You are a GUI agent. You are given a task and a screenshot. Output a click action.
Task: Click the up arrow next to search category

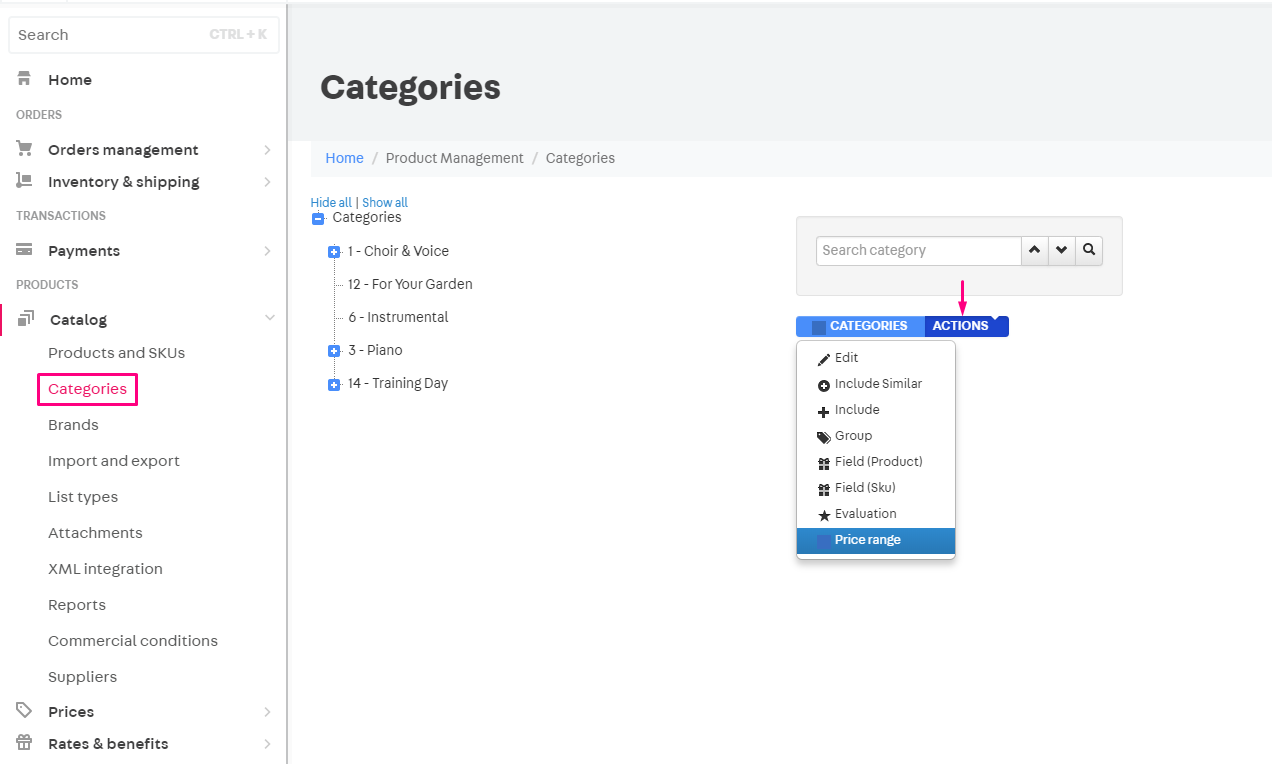[x=1034, y=250]
